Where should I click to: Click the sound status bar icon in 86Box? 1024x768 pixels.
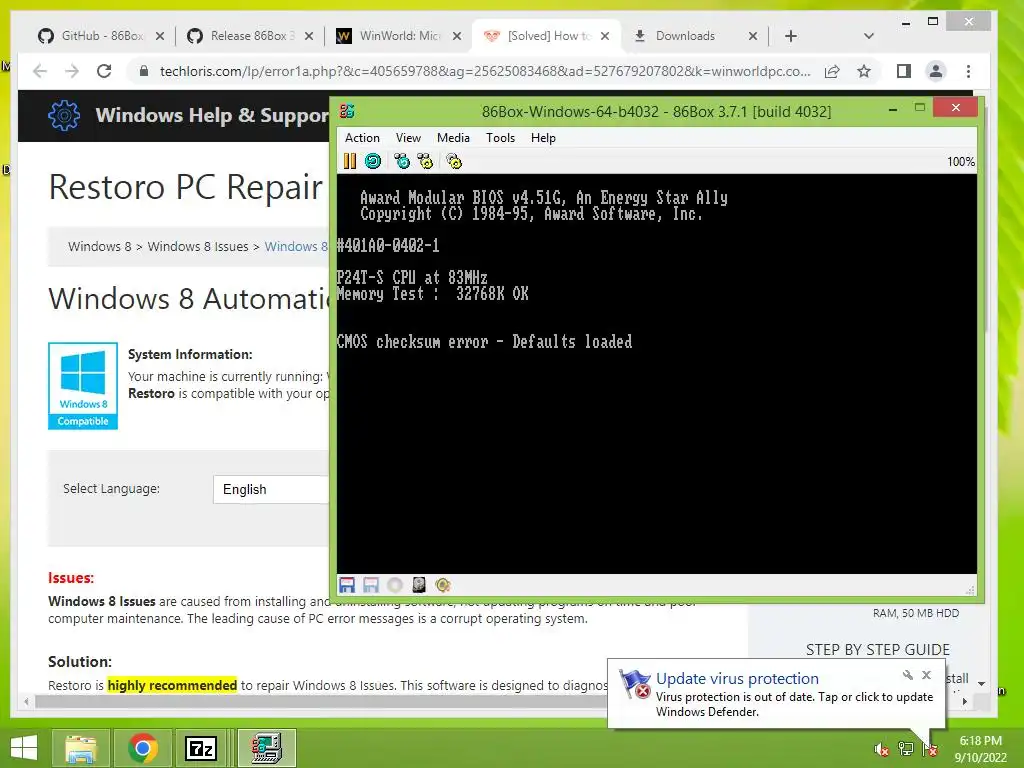443,585
